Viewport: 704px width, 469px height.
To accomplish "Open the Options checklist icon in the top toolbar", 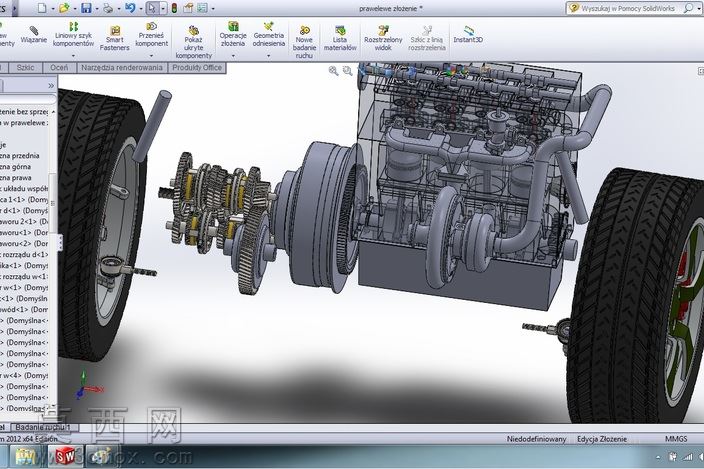I will pos(202,8).
